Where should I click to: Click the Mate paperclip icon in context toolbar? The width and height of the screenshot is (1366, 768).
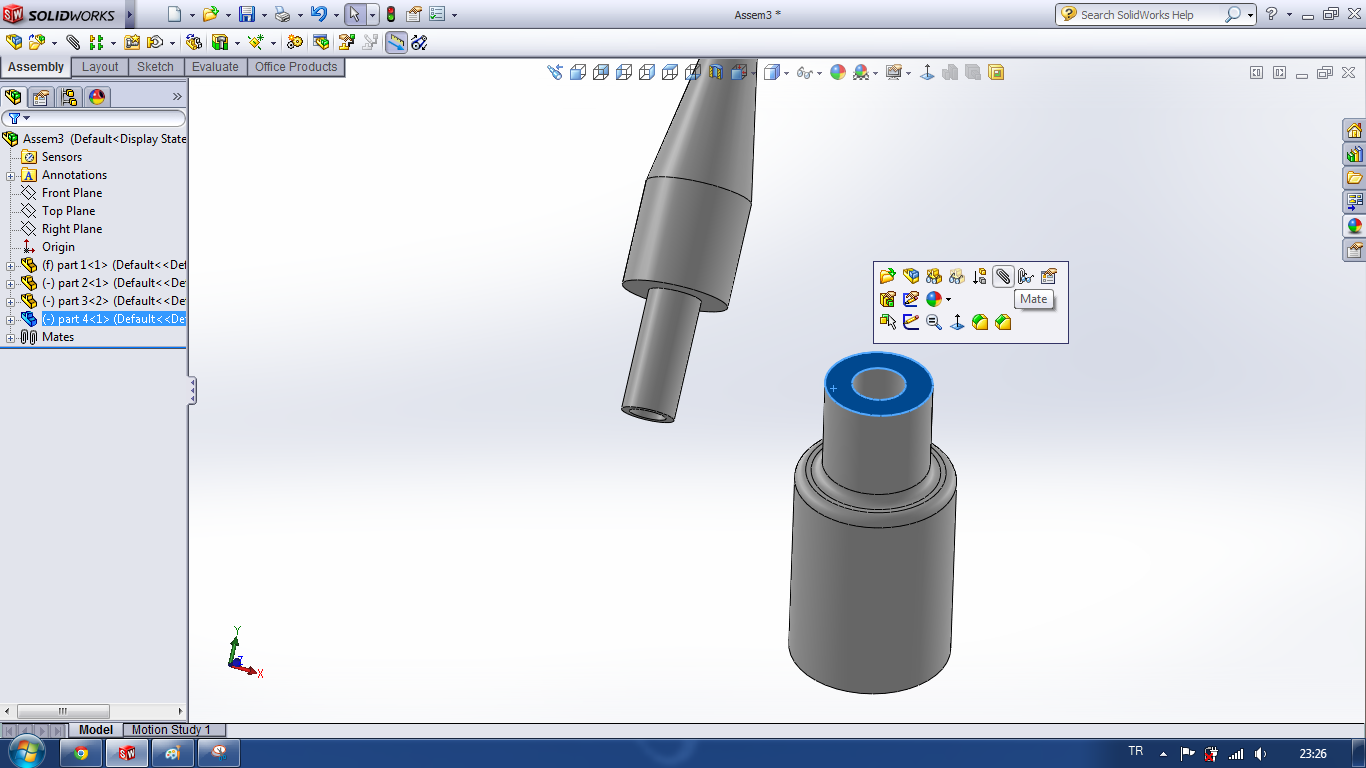[x=1002, y=277]
